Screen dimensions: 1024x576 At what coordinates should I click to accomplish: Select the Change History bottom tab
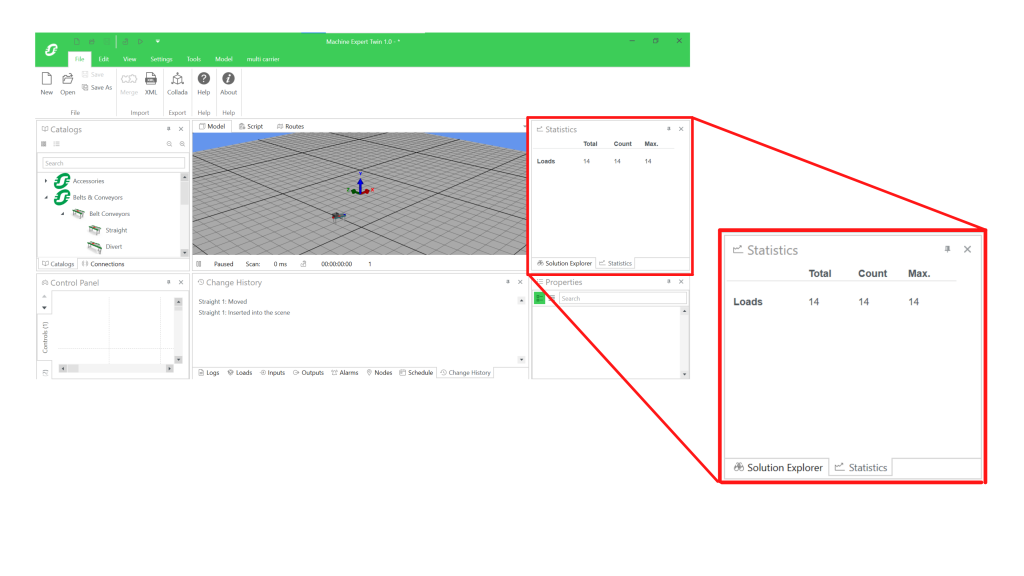tap(466, 373)
